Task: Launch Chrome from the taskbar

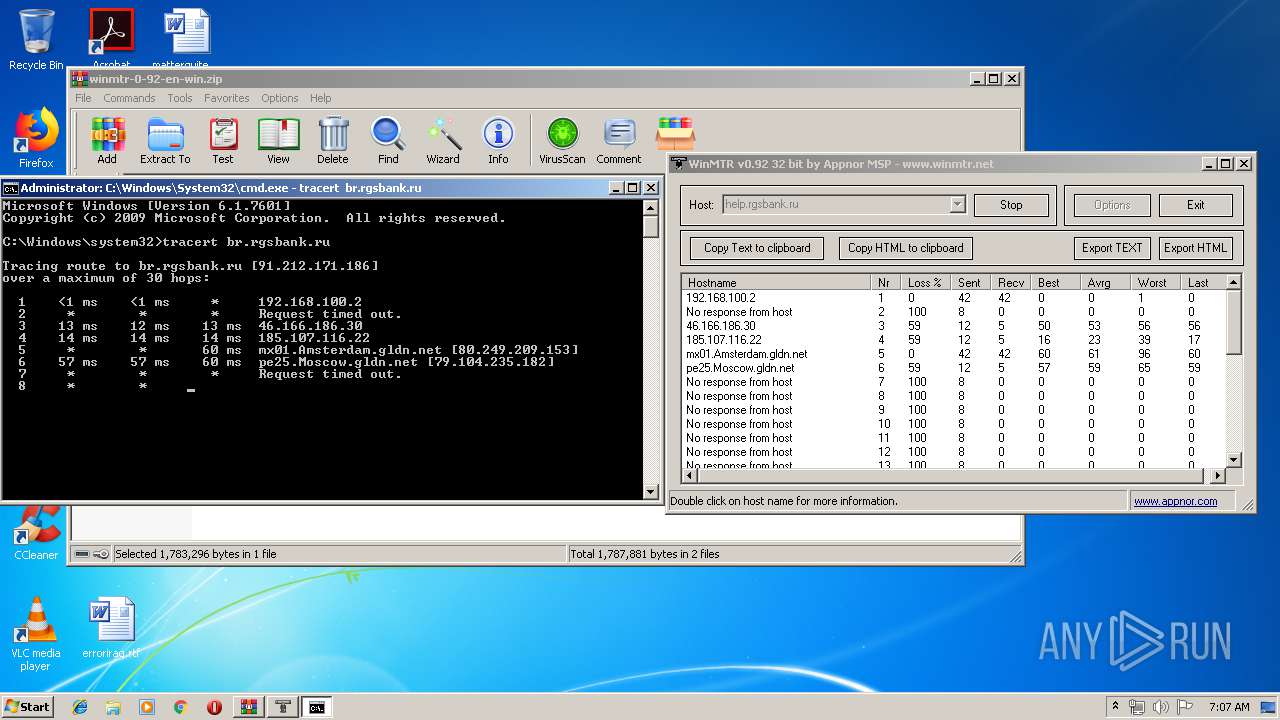Action: point(180,707)
